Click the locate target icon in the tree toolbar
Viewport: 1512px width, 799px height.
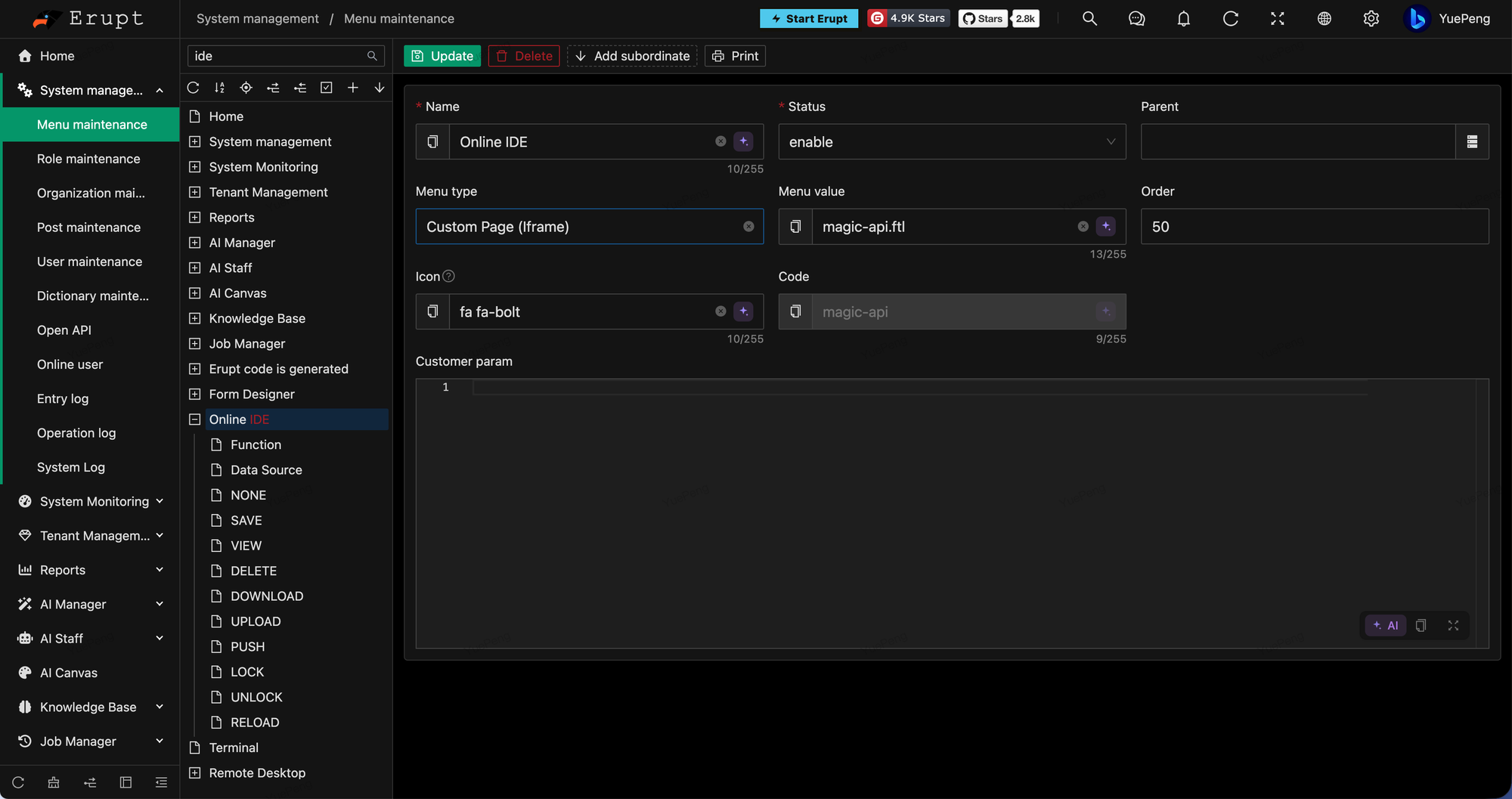[246, 88]
